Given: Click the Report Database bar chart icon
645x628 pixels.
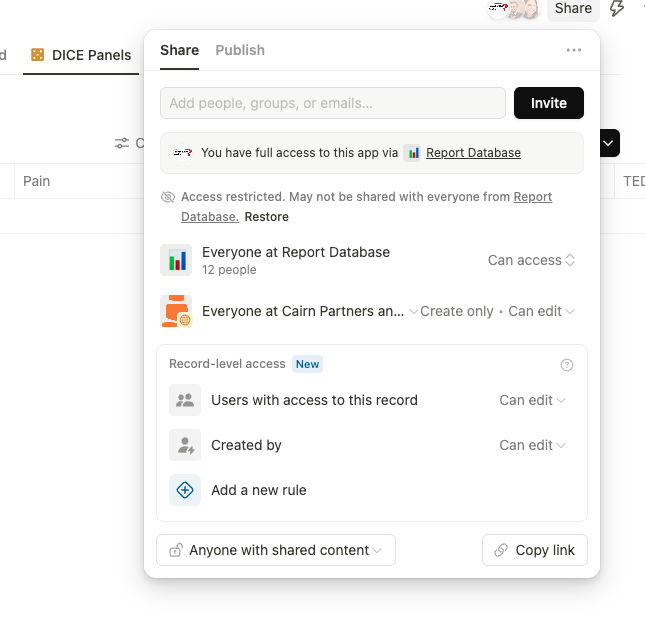Looking at the screenshot, I should [176, 260].
